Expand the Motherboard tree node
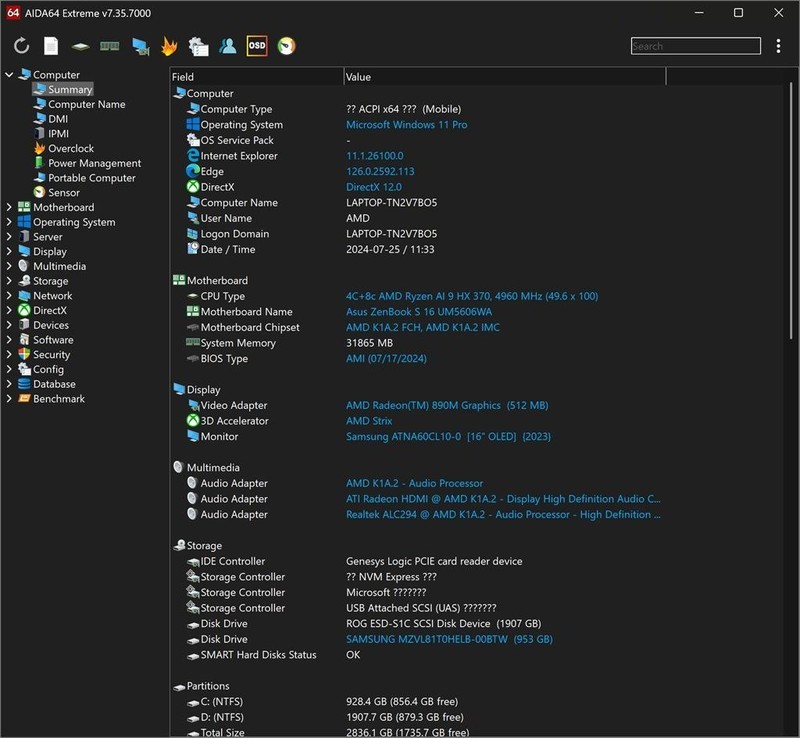800x738 pixels. [9, 208]
